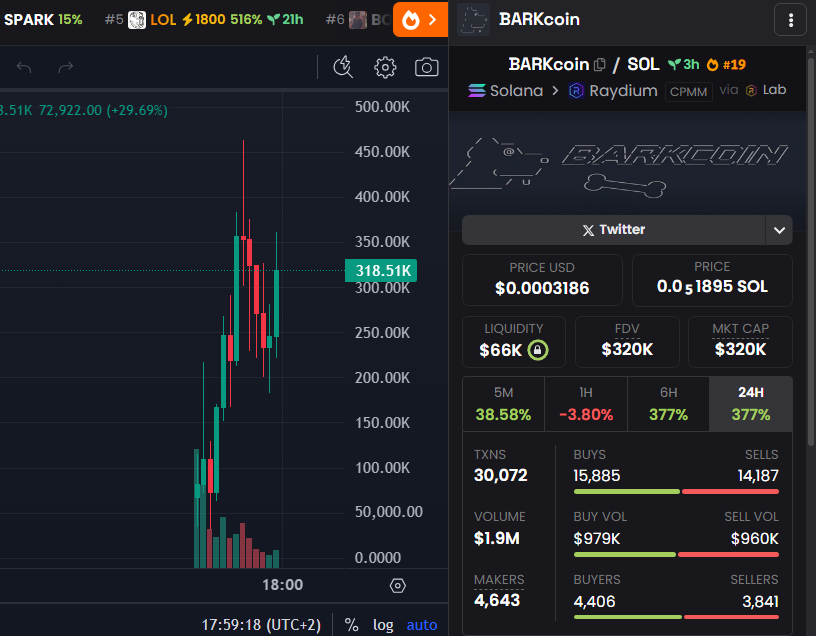
Task: Click the TXNS value 30,072
Action: point(501,475)
